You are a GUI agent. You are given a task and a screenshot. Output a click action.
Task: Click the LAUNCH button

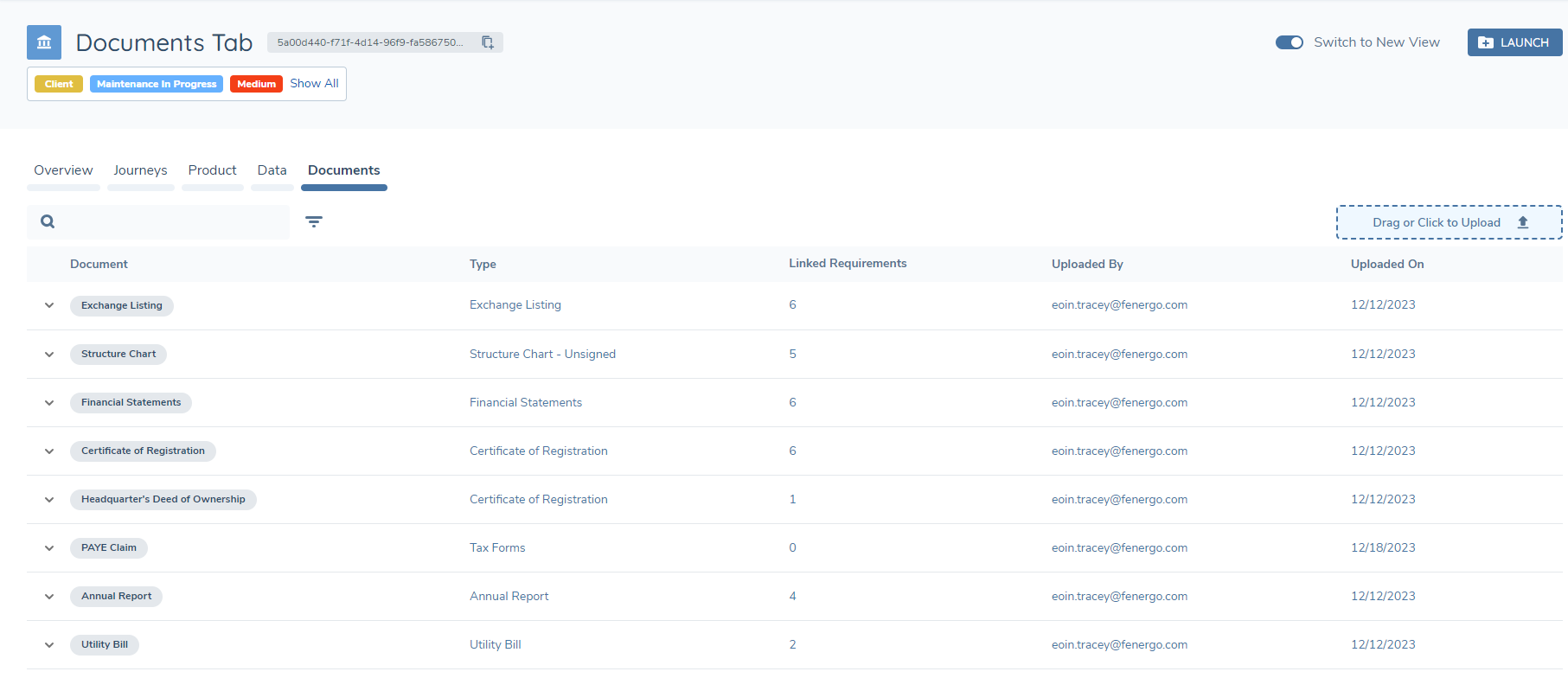[x=1514, y=42]
